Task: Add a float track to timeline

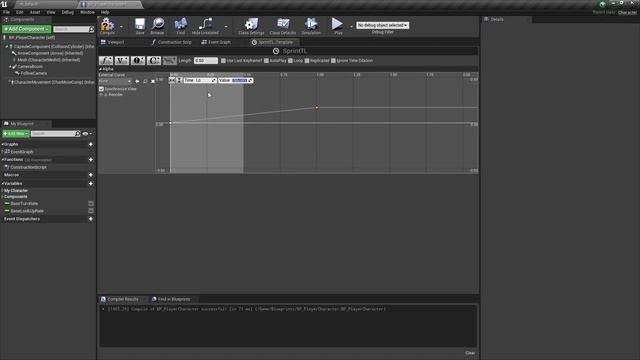Action: [106, 60]
